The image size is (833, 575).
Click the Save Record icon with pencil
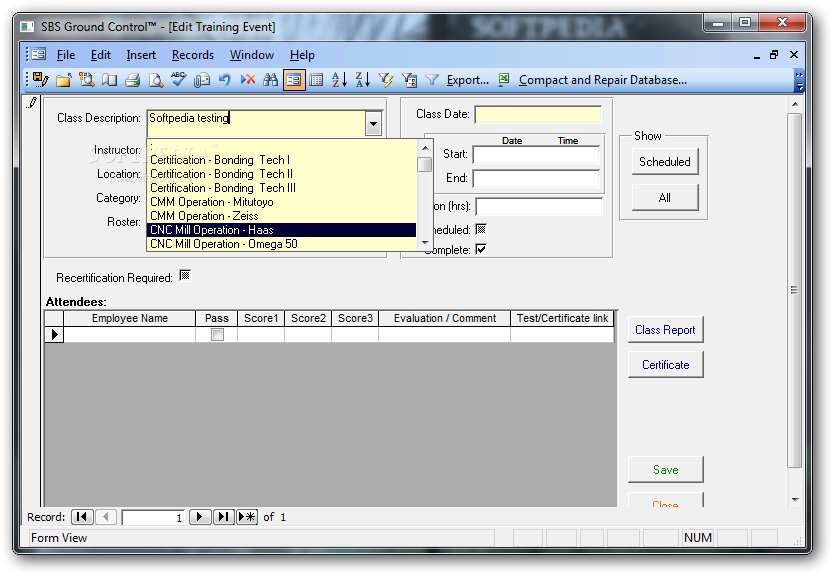[x=40, y=80]
